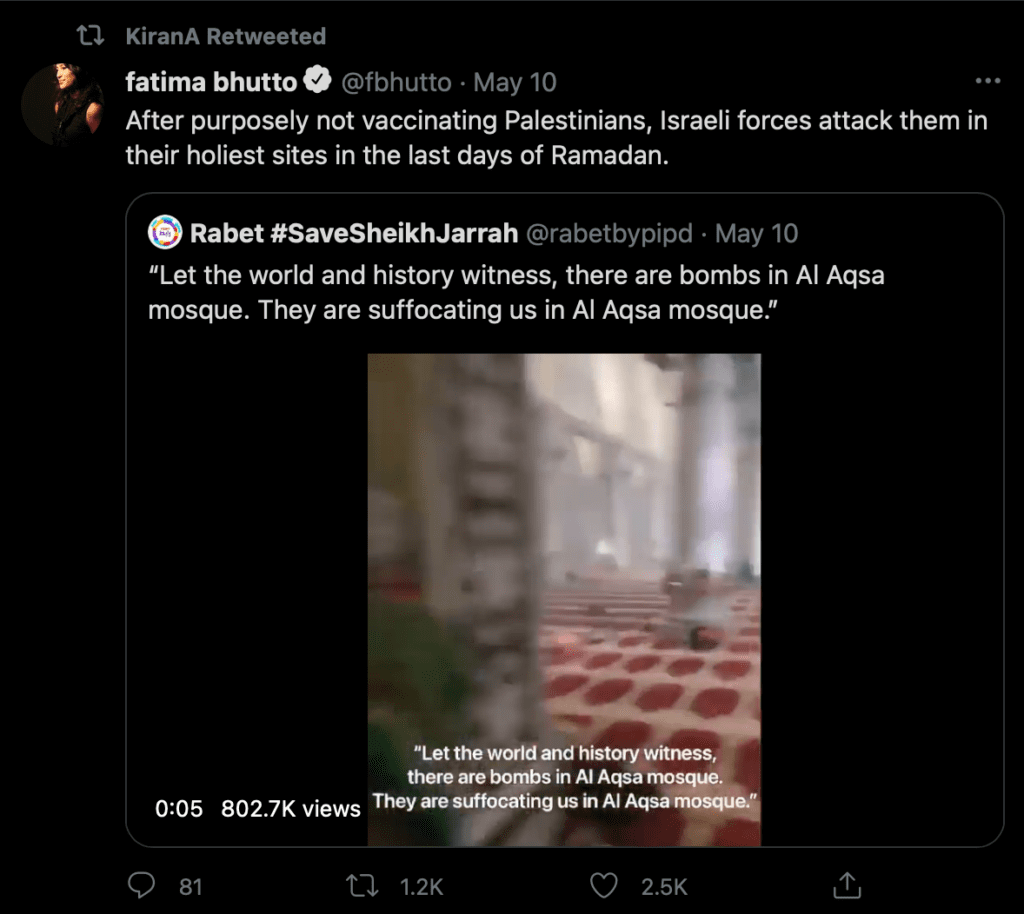Open the three-dot more options menu

[x=987, y=81]
